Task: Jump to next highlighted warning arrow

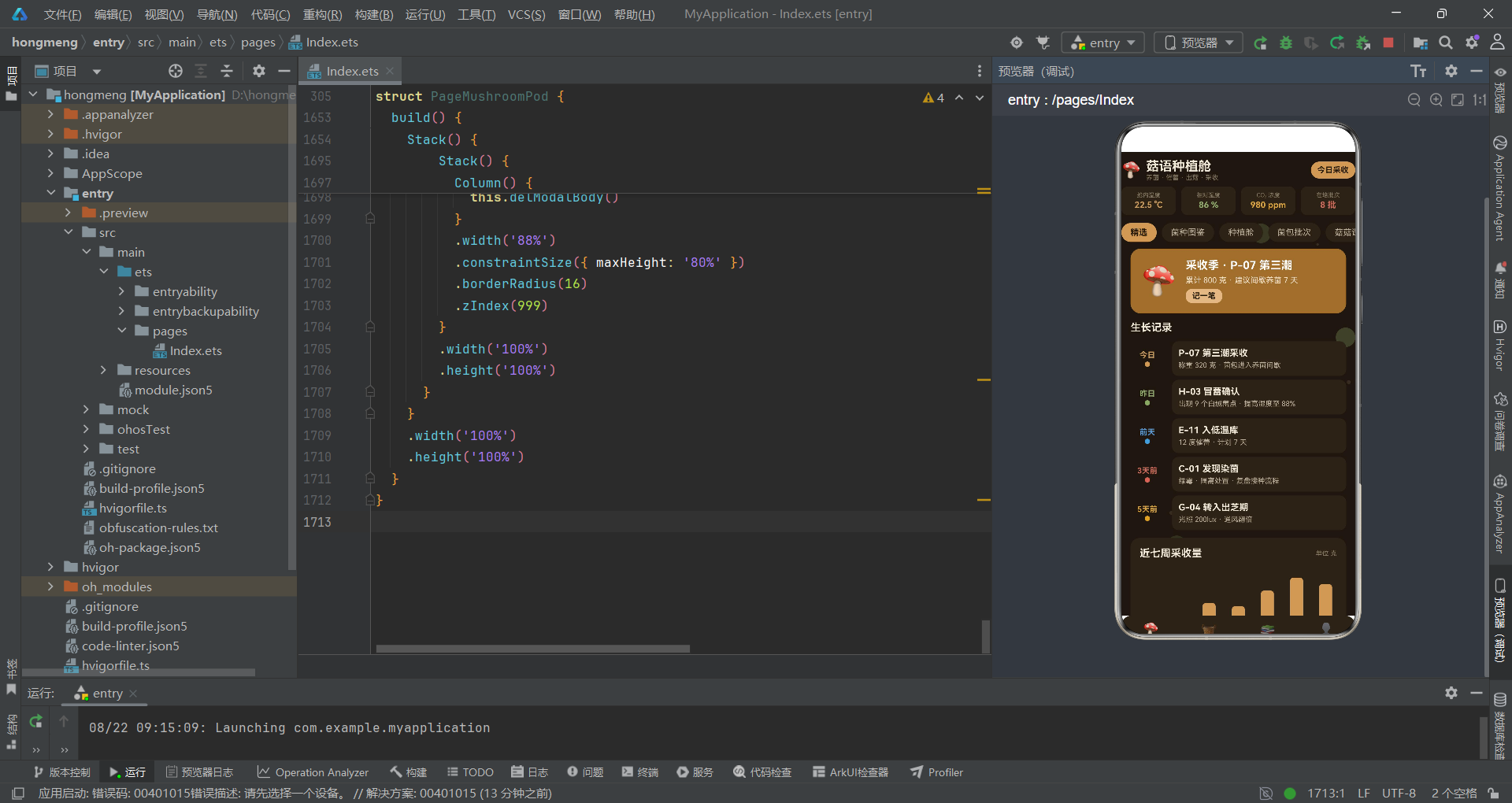Action: 980,98
